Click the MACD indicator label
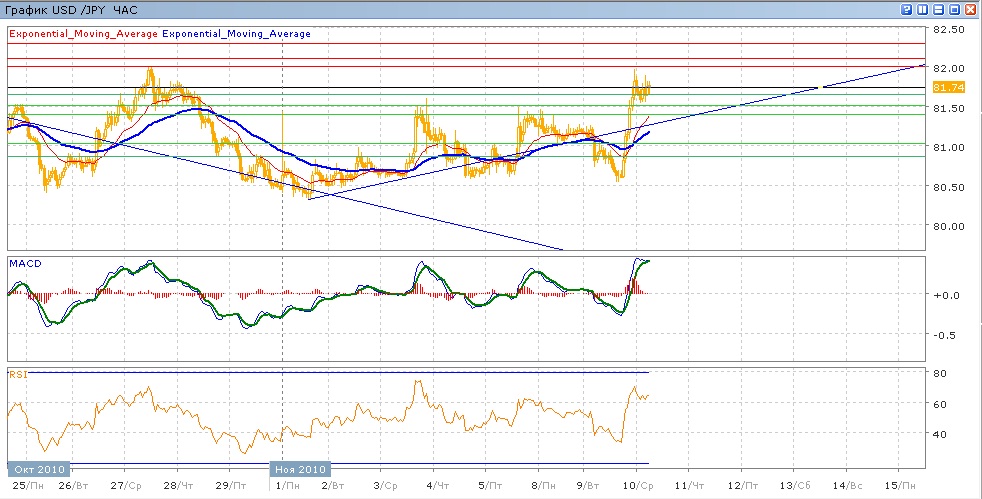 pyautogui.click(x=24, y=263)
